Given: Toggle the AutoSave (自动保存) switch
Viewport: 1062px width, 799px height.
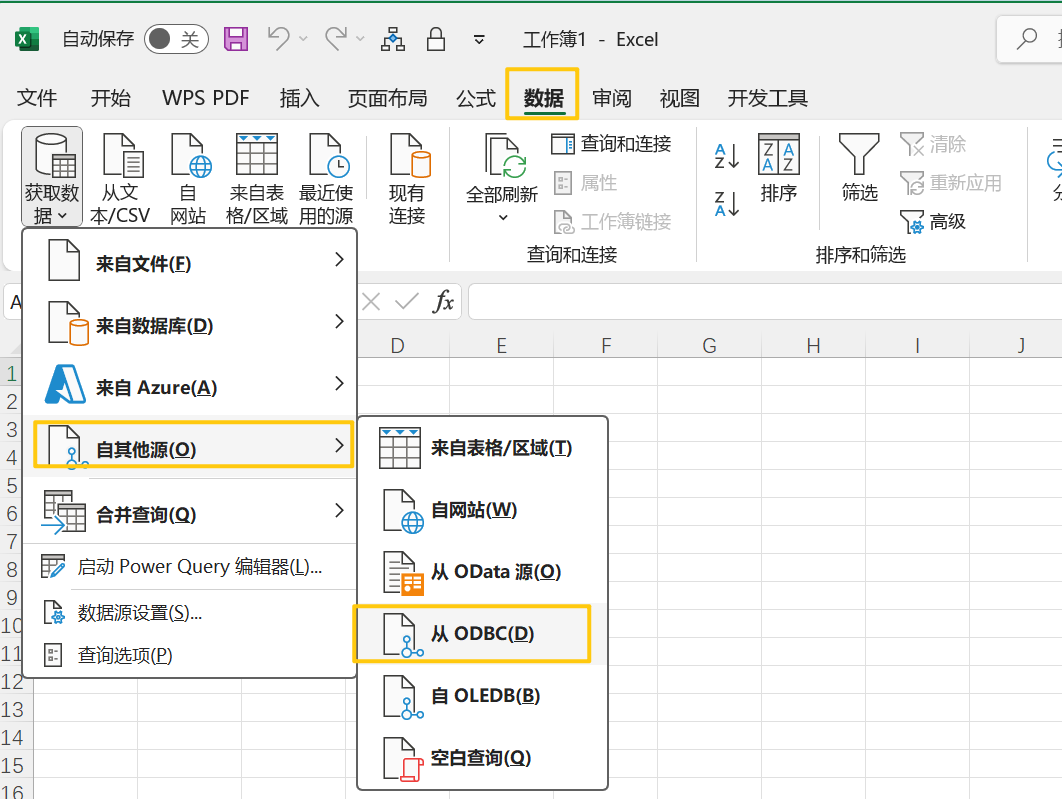Looking at the screenshot, I should (x=176, y=39).
